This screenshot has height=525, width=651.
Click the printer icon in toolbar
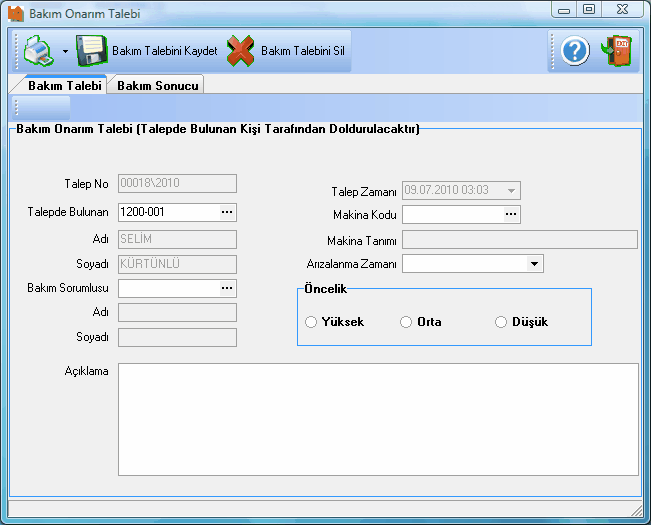(39, 51)
